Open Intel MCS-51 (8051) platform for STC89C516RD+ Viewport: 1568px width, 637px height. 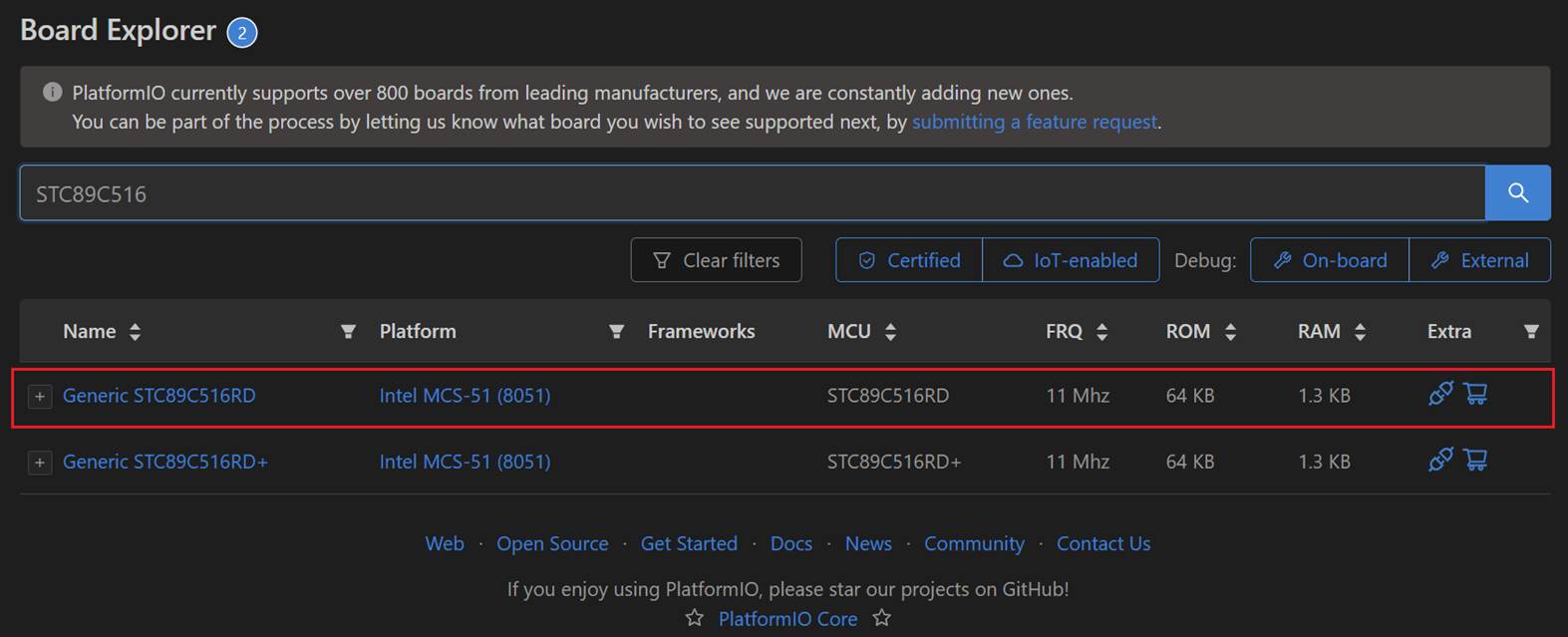coord(465,462)
